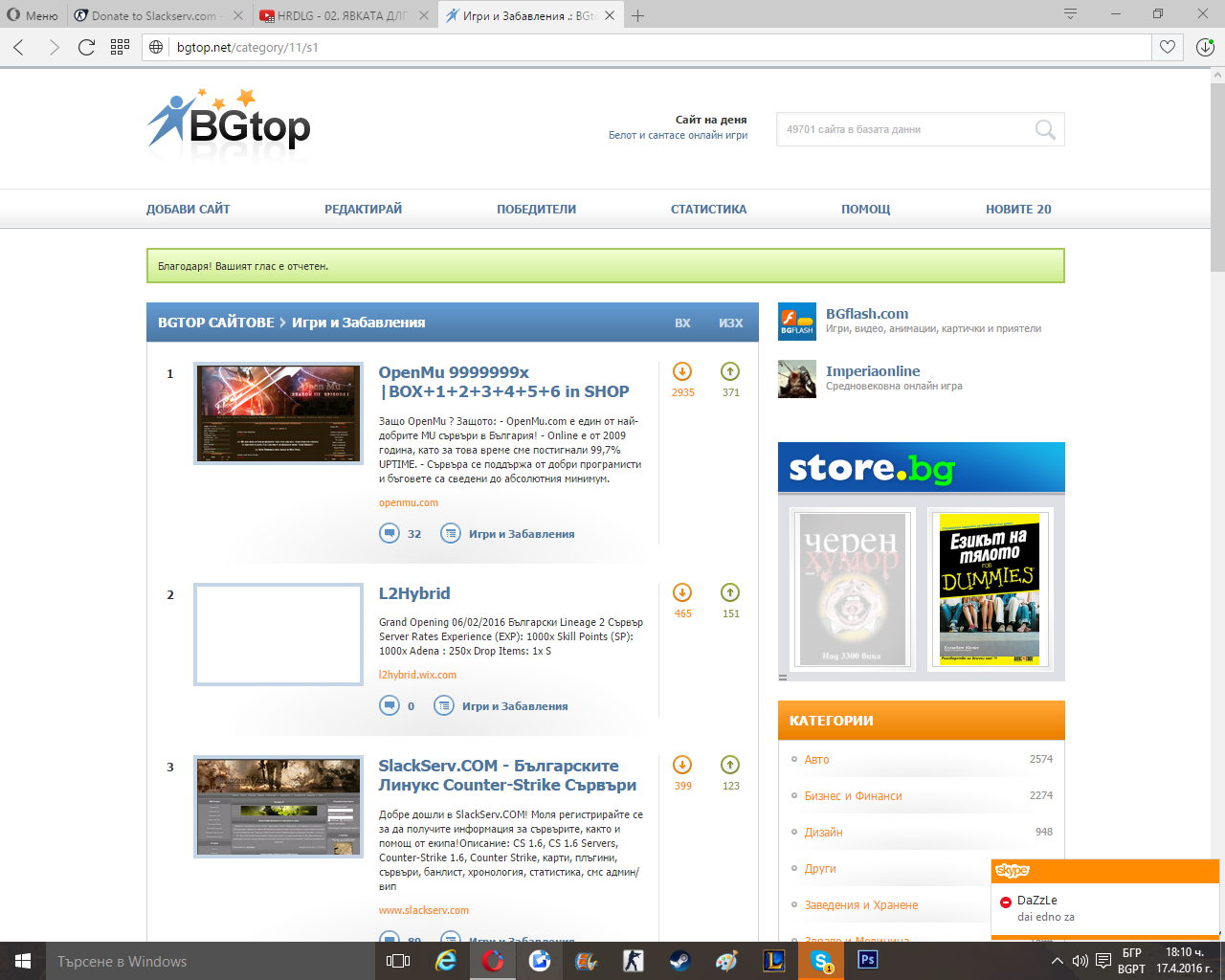Launch Steam from taskbar
1225x980 pixels.
pyautogui.click(x=679, y=961)
